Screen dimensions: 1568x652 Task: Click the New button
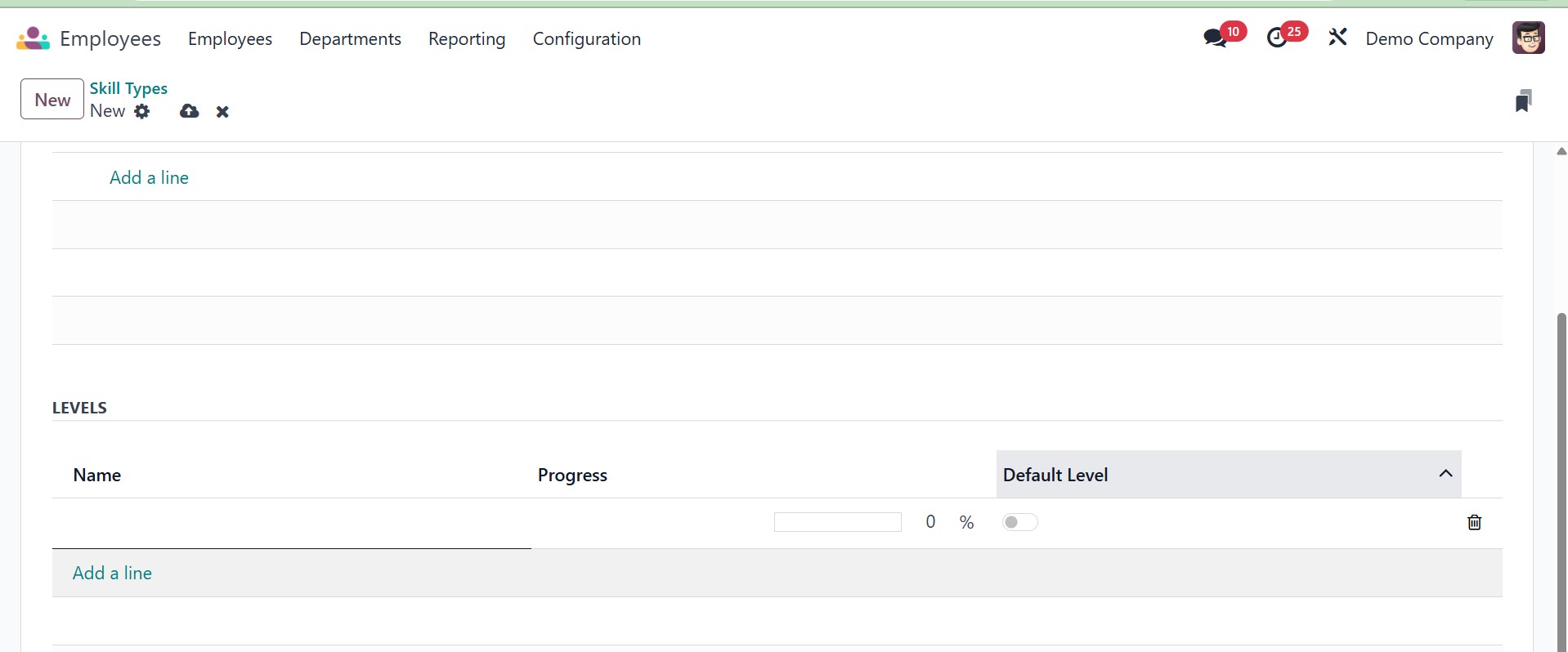(52, 100)
